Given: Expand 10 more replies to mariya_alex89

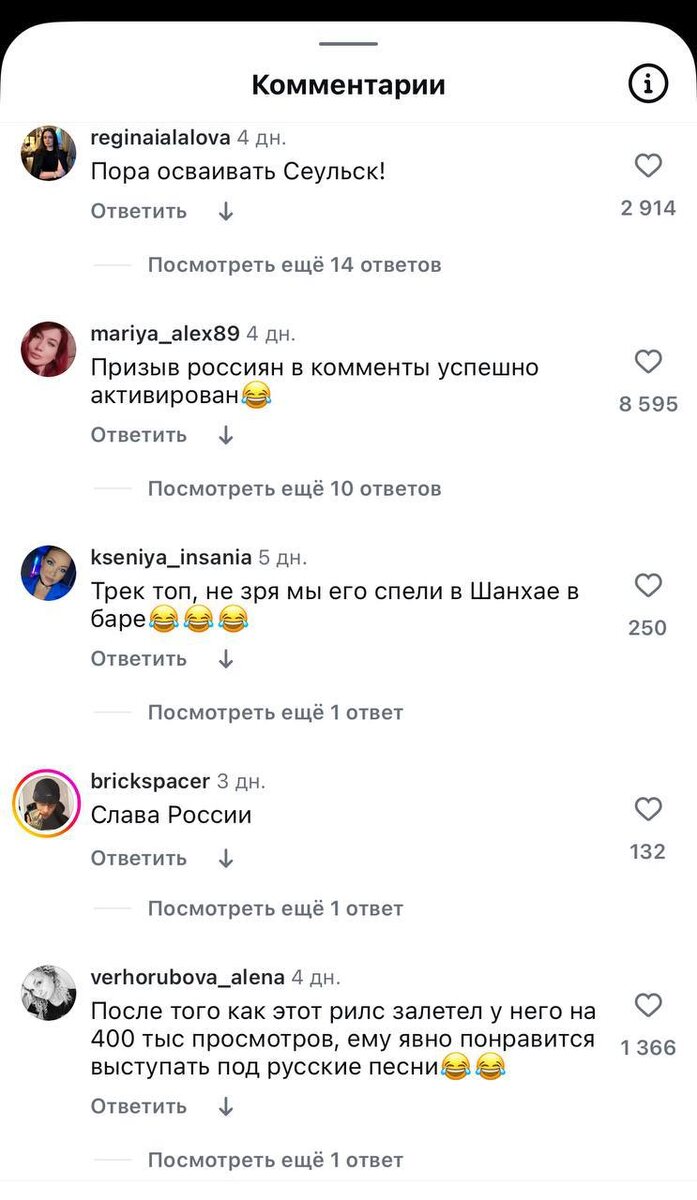Looking at the screenshot, I should [x=294, y=489].
